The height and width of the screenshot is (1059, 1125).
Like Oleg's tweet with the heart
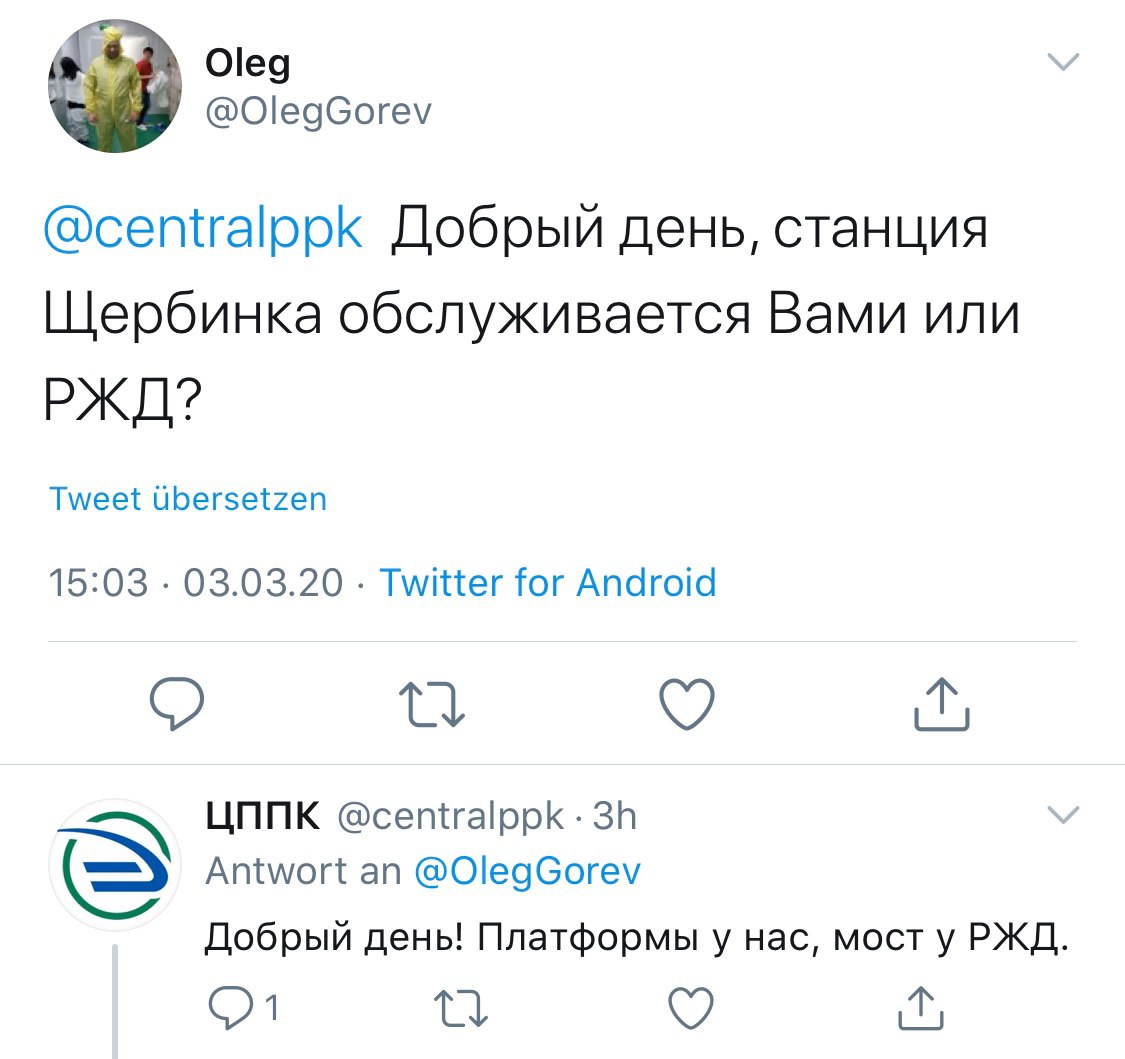688,703
